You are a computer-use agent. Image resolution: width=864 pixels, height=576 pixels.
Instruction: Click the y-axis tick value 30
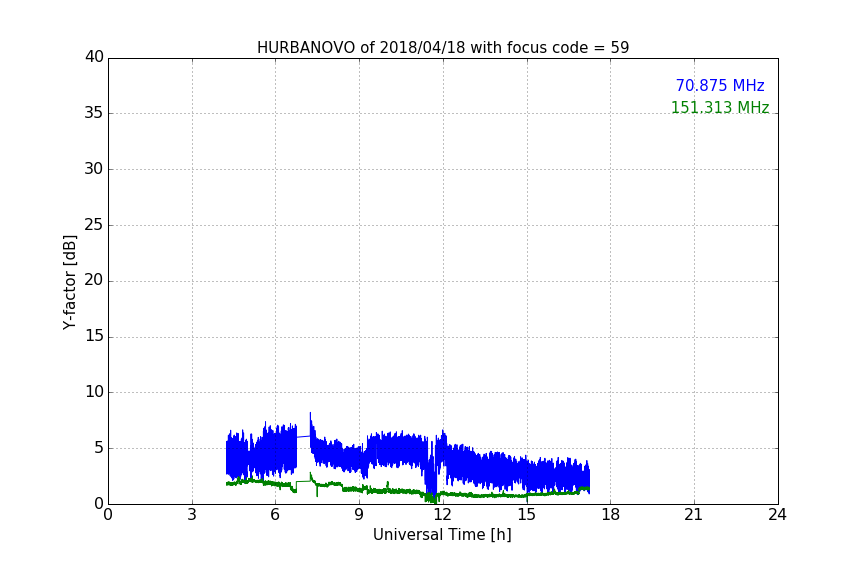point(94,169)
